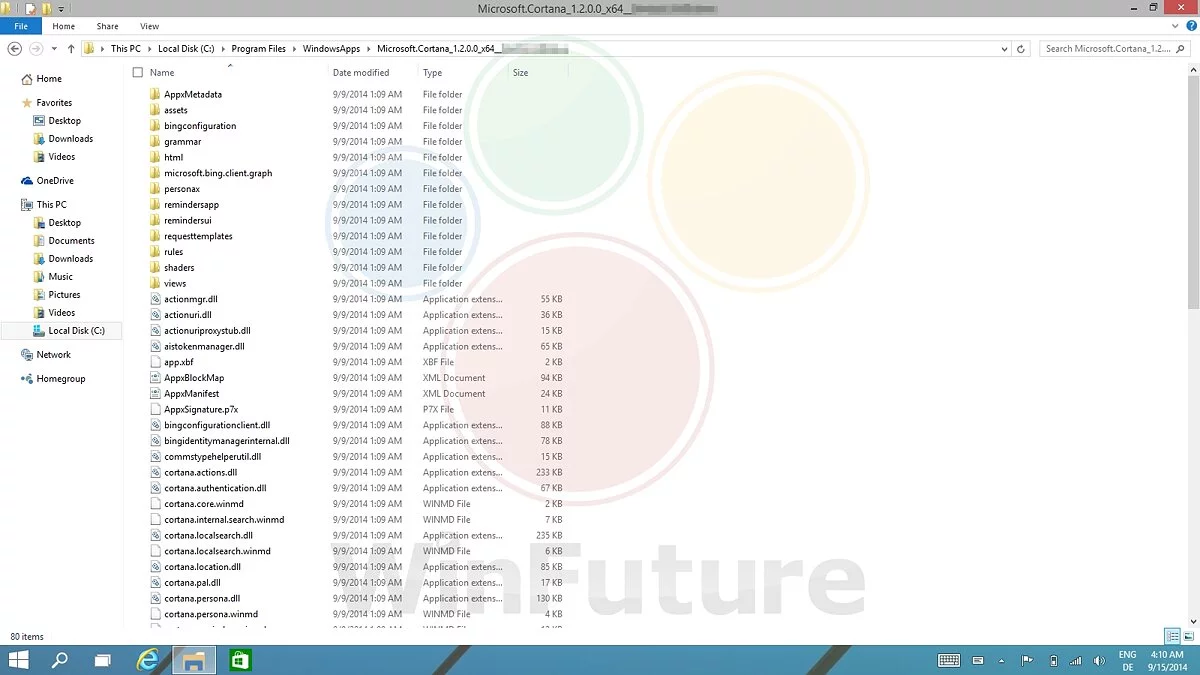1200x675 pixels.
Task: Jump to WindowsApps in the address bar
Action: click(x=332, y=49)
